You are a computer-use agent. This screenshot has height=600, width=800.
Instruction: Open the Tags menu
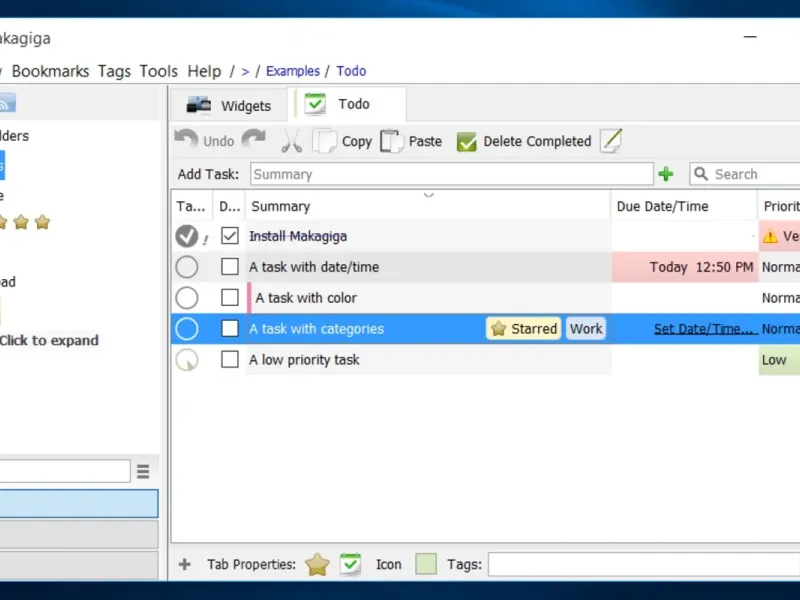click(x=114, y=71)
